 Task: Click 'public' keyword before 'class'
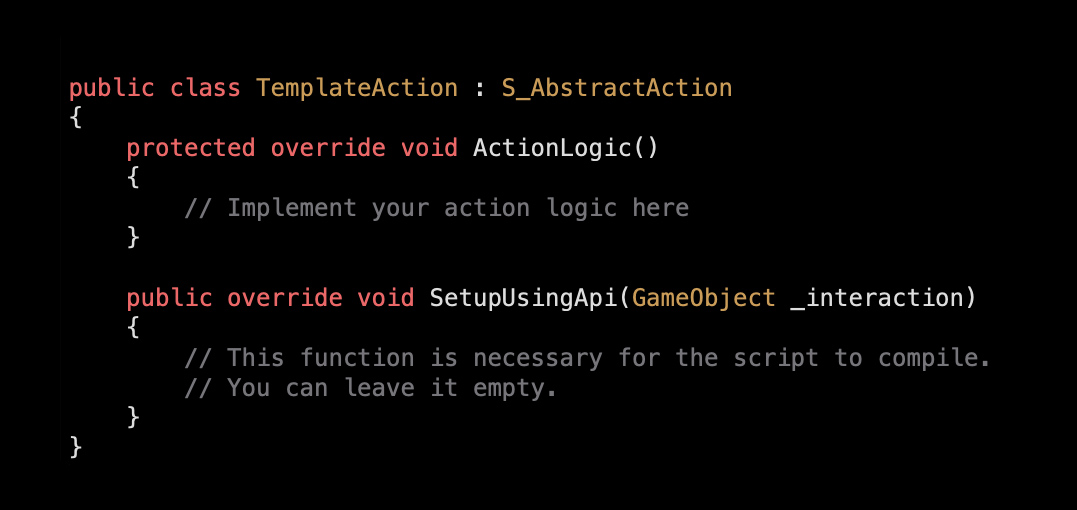pyautogui.click(x=112, y=88)
